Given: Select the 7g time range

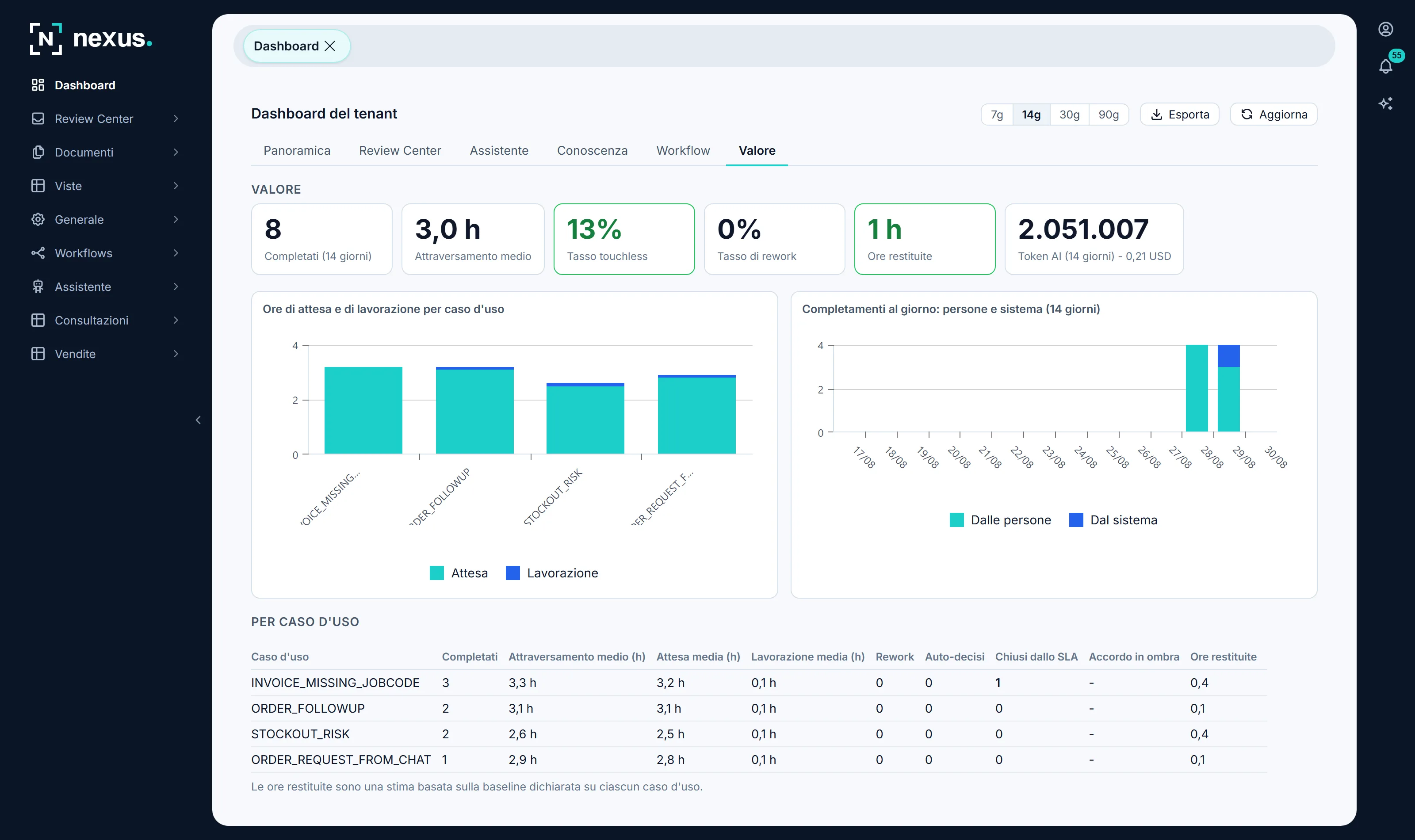Looking at the screenshot, I should tap(997, 115).
